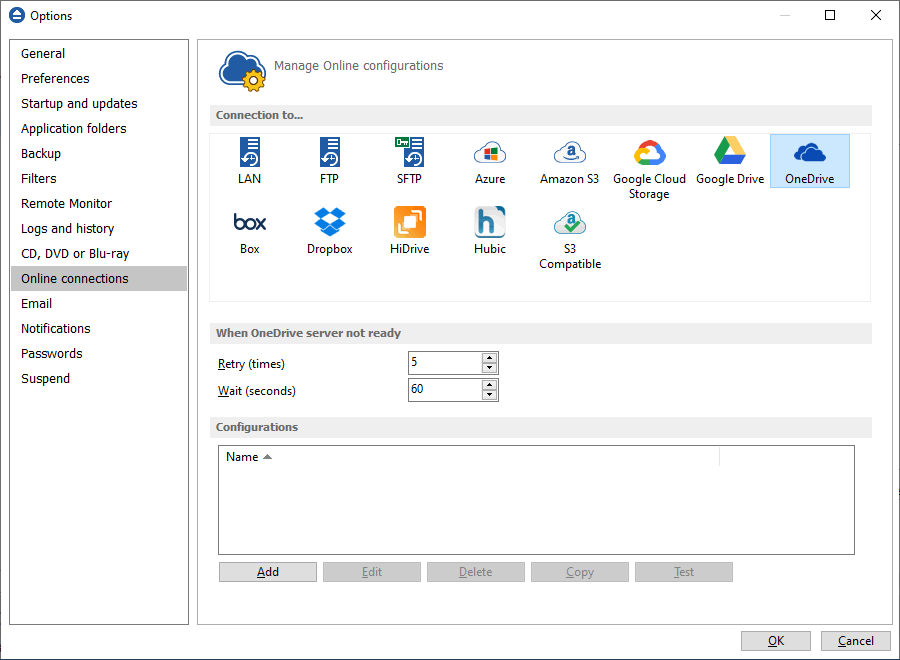Click the Manage Online configurations cloud icon
This screenshot has width=900, height=660.
242,71
